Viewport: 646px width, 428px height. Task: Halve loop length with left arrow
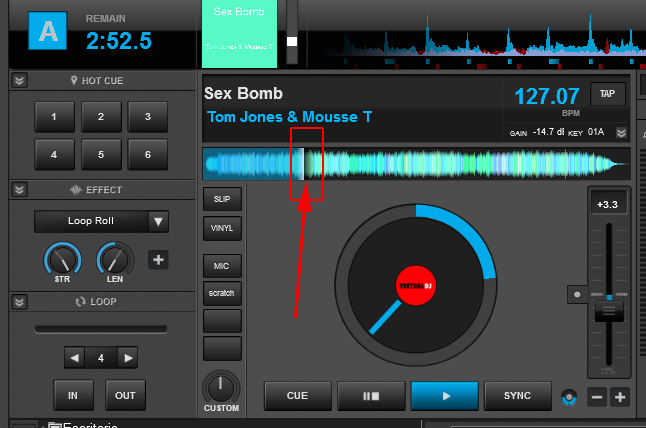[x=75, y=358]
